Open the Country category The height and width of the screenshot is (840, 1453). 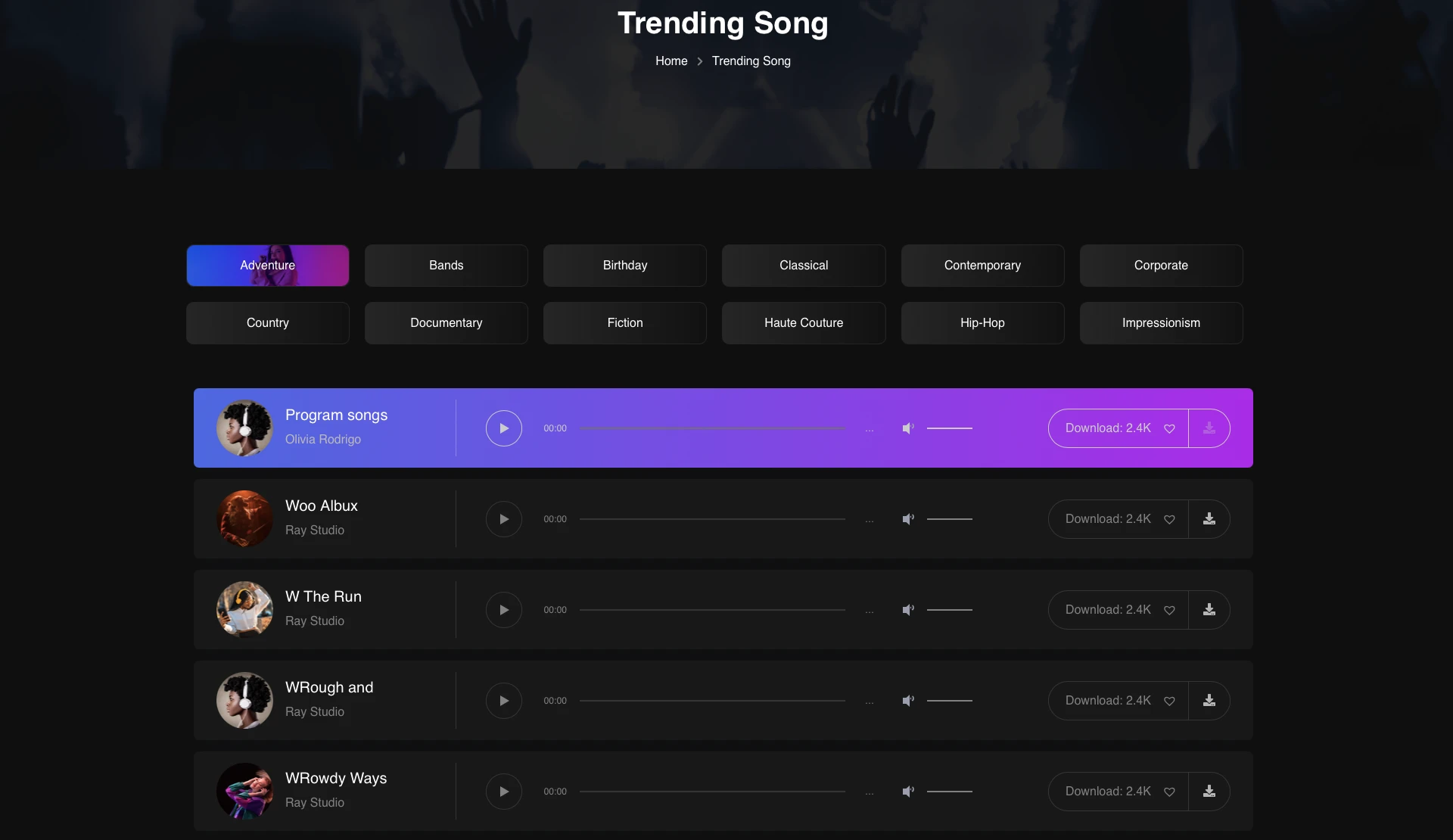268,323
